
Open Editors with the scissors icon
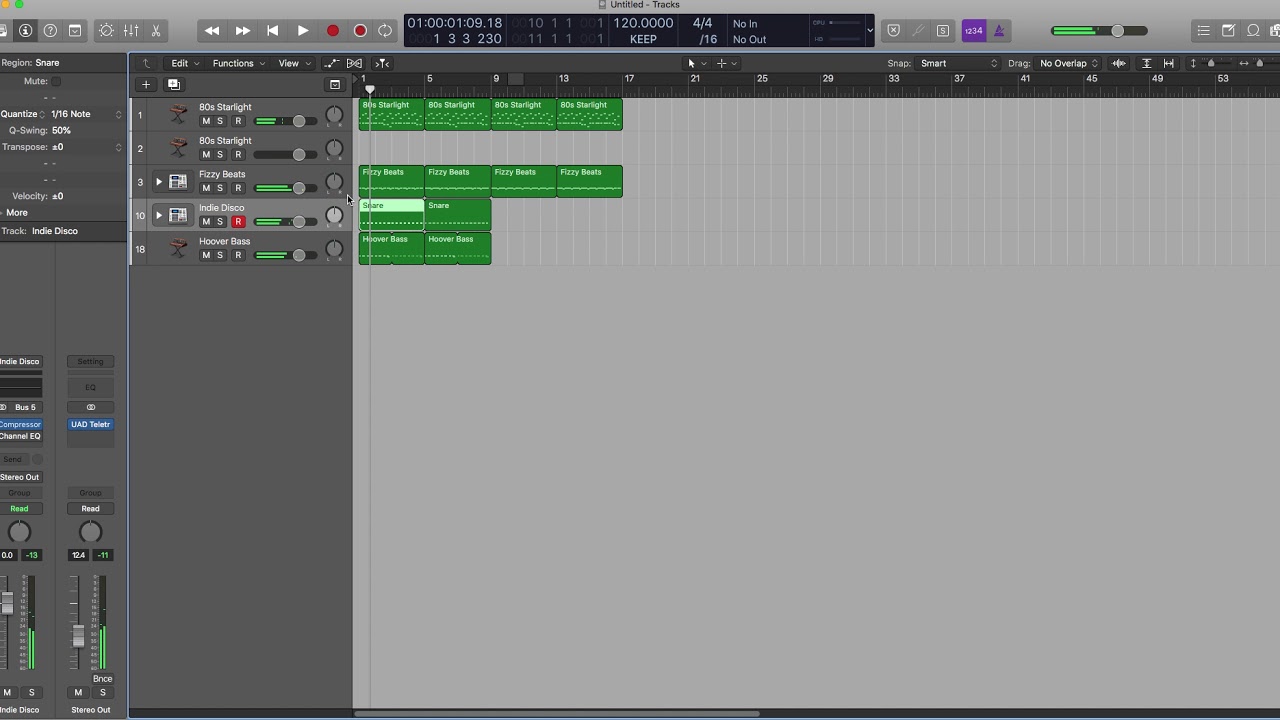click(156, 31)
